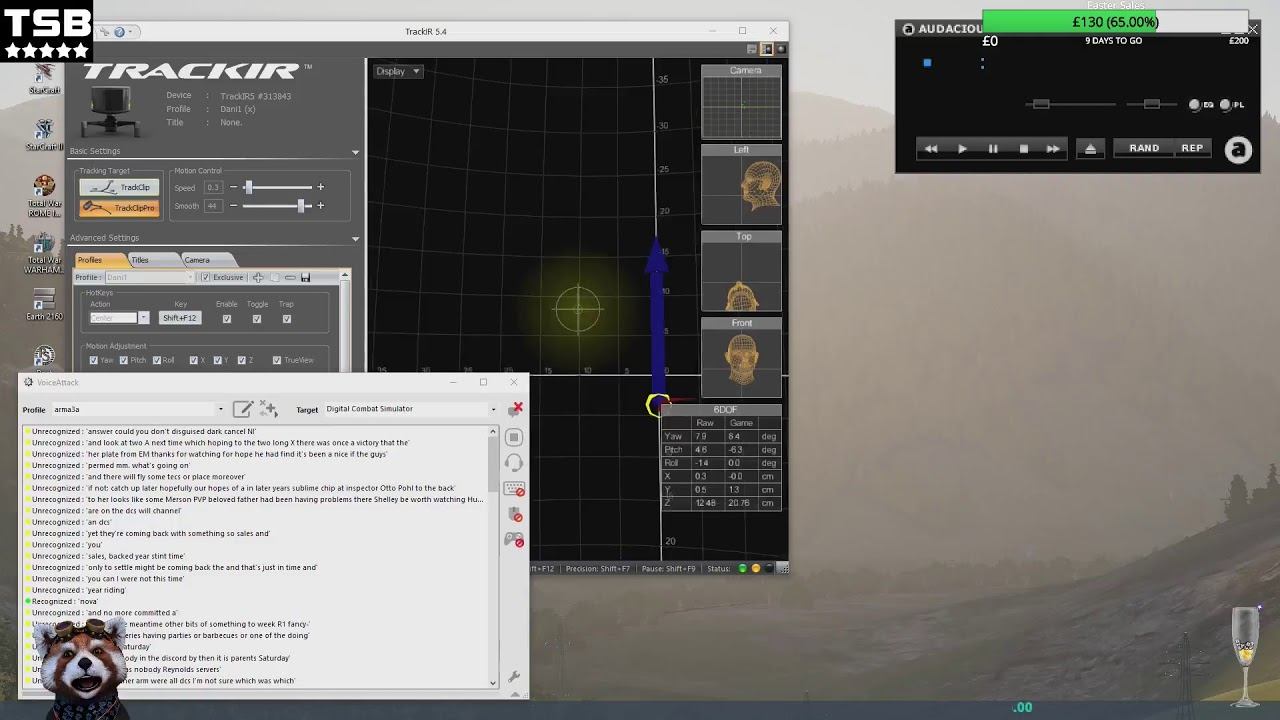This screenshot has height=720, width=1280.
Task: Stop playback in Audacious
Action: 1023,149
